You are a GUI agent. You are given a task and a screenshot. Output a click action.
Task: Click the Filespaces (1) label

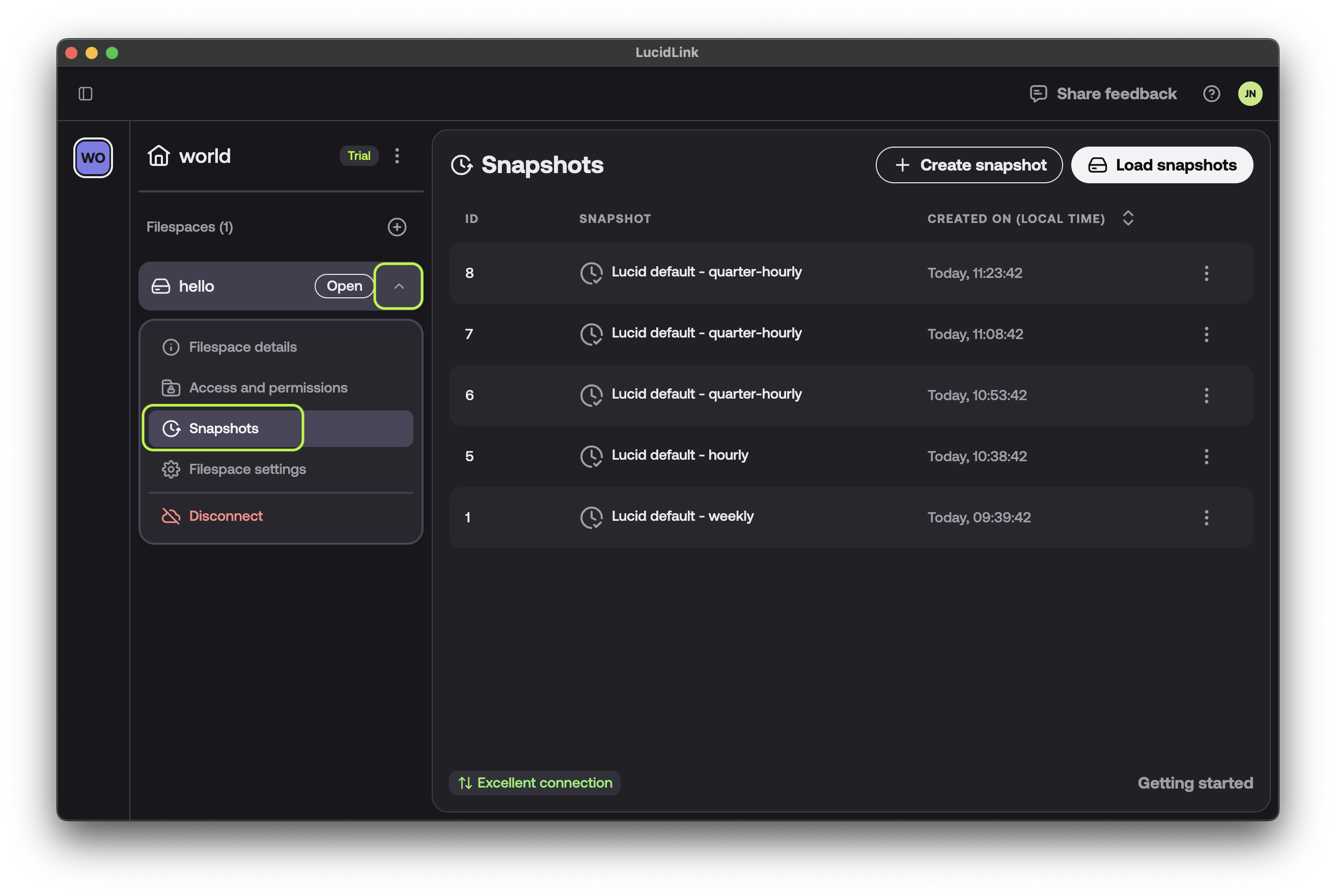pyautogui.click(x=190, y=227)
